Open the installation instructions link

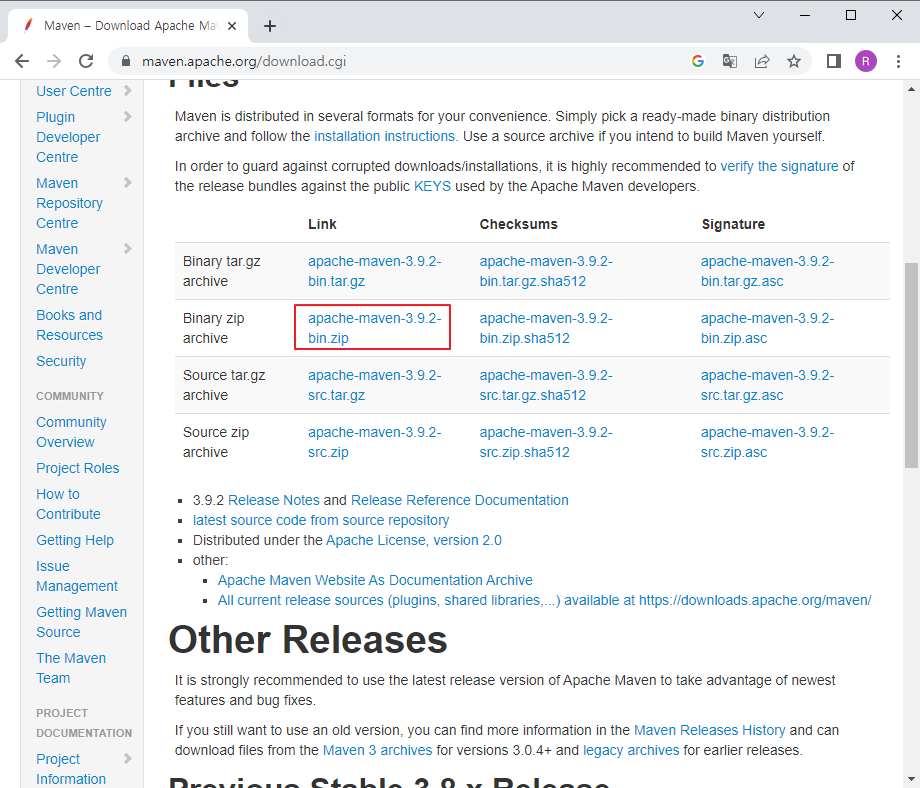[386, 136]
